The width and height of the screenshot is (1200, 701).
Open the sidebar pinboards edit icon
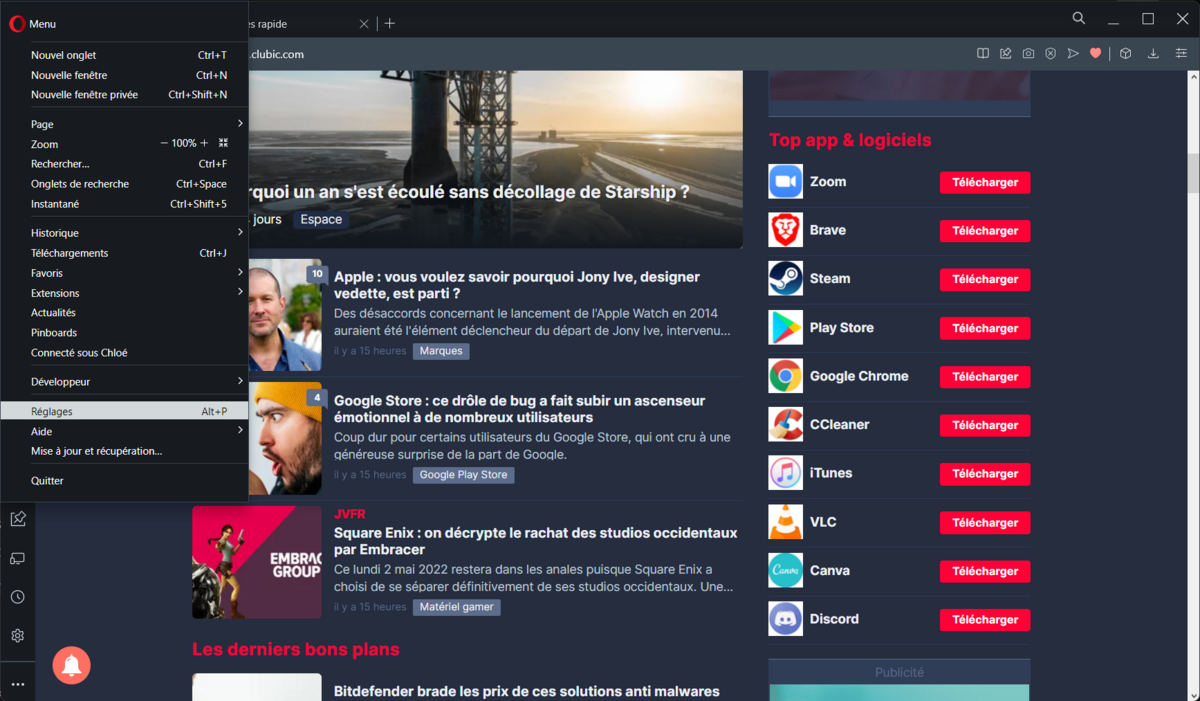click(x=17, y=519)
